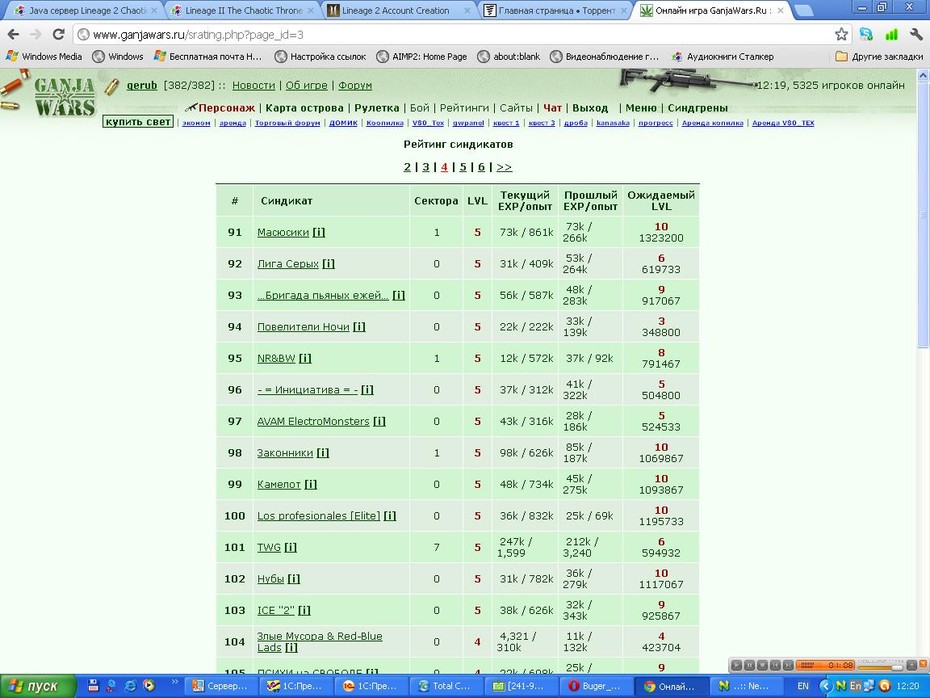Switch to the Сервер taskbar window
Viewport: 930px width, 698px height.
(x=222, y=686)
